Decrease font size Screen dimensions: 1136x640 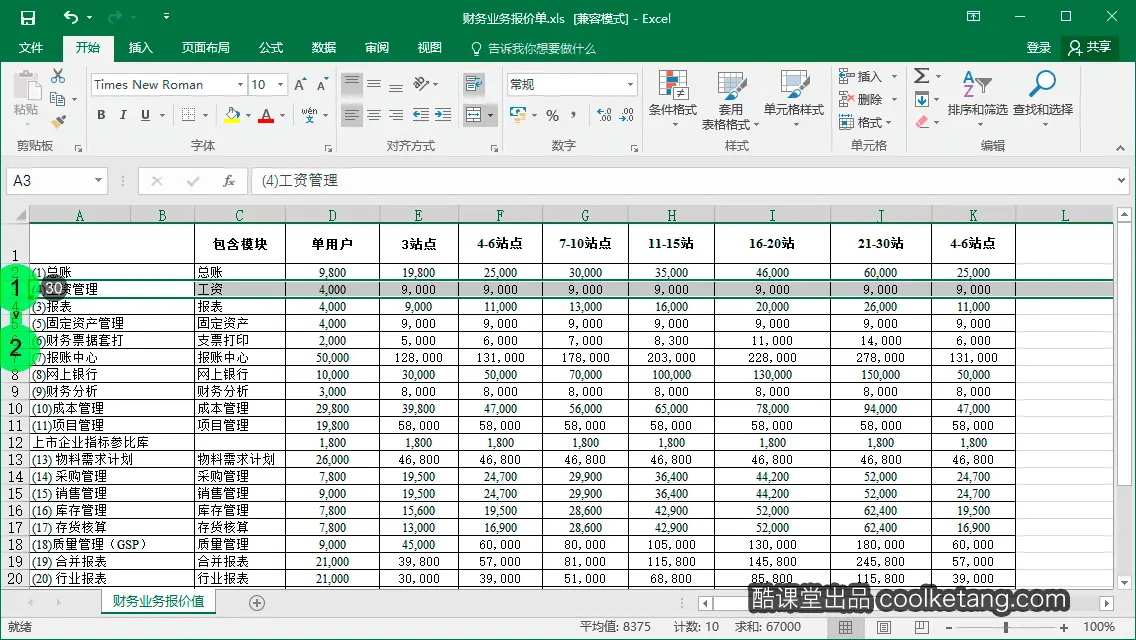[x=322, y=85]
